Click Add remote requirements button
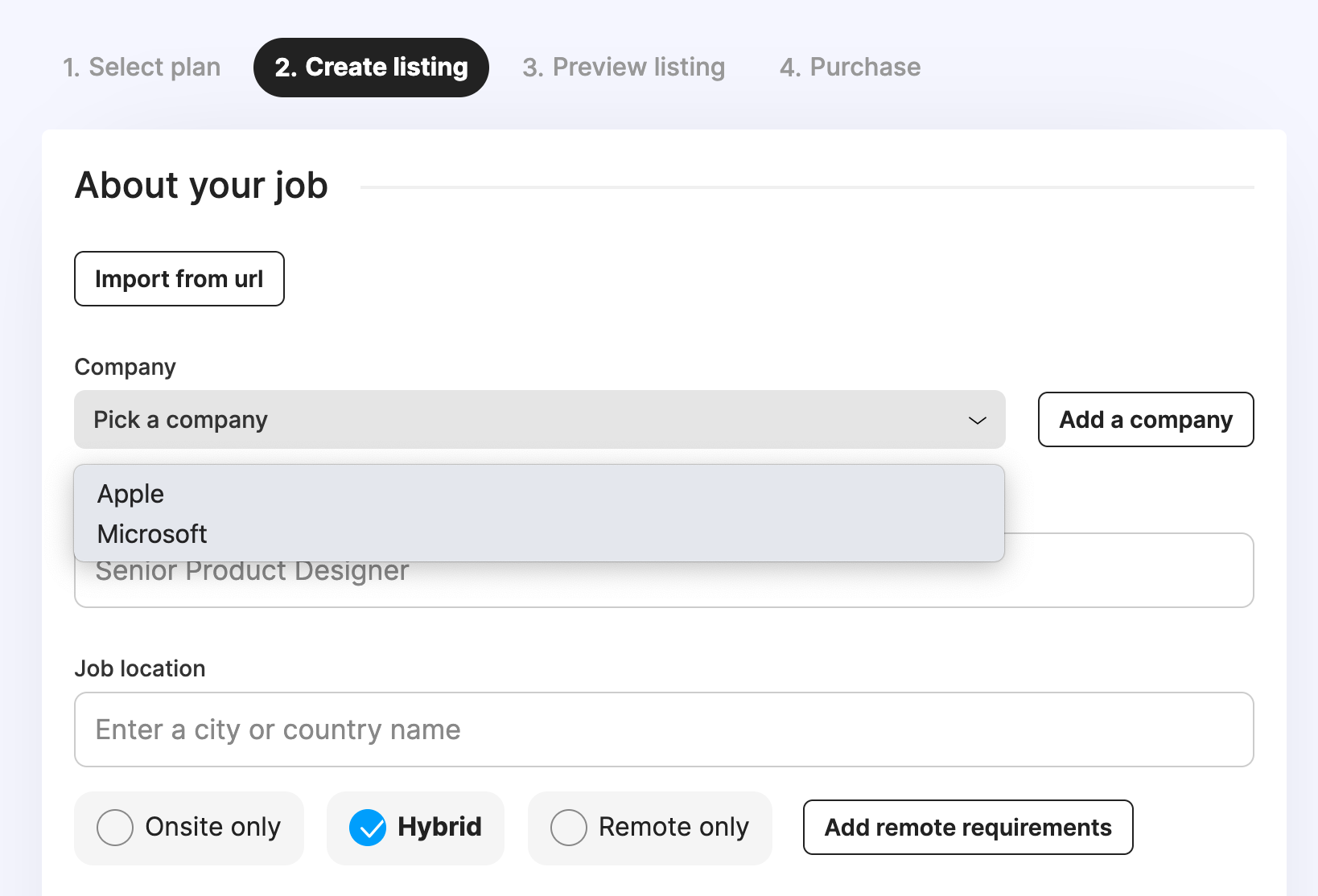This screenshot has height=896, width=1318. [968, 828]
